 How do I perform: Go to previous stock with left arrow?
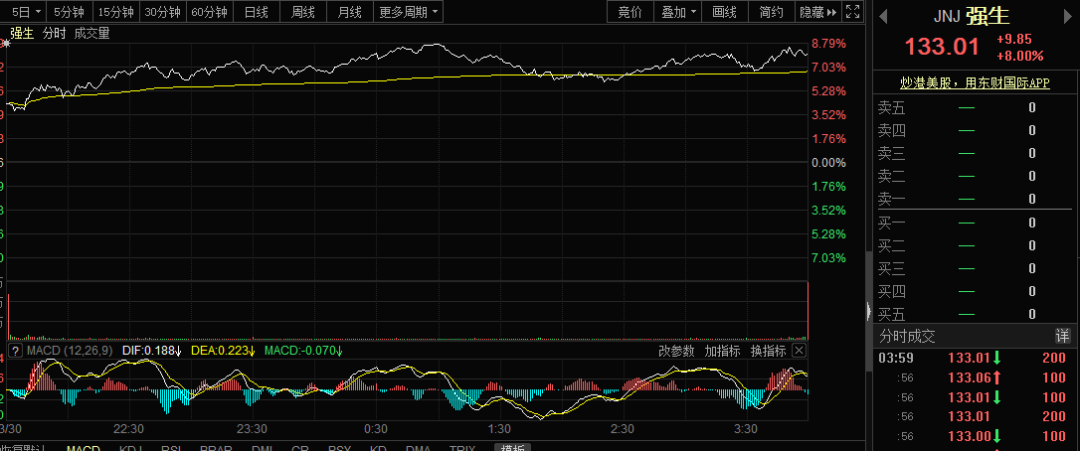click(x=883, y=17)
